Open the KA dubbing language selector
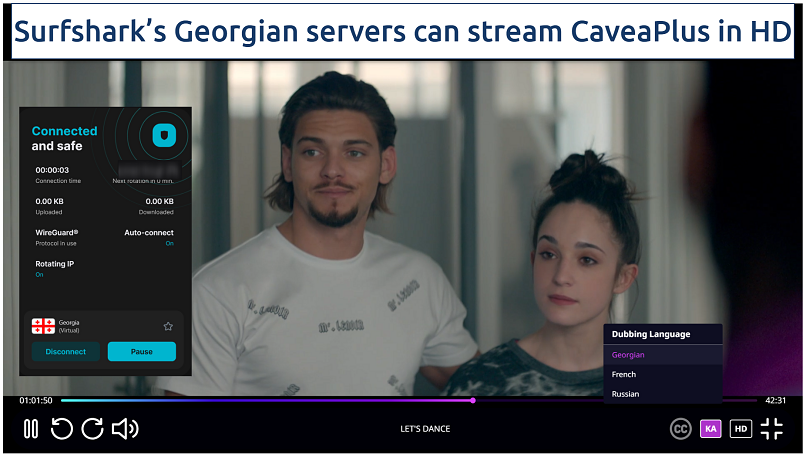This screenshot has width=806, height=457. [710, 429]
